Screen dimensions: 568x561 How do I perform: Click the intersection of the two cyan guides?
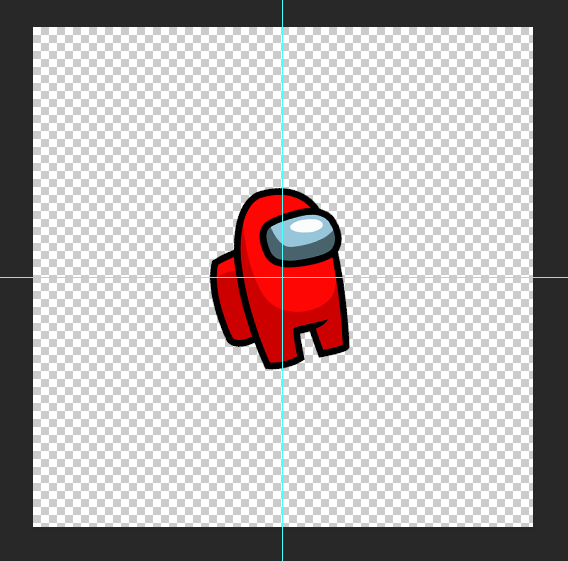pos(283,277)
